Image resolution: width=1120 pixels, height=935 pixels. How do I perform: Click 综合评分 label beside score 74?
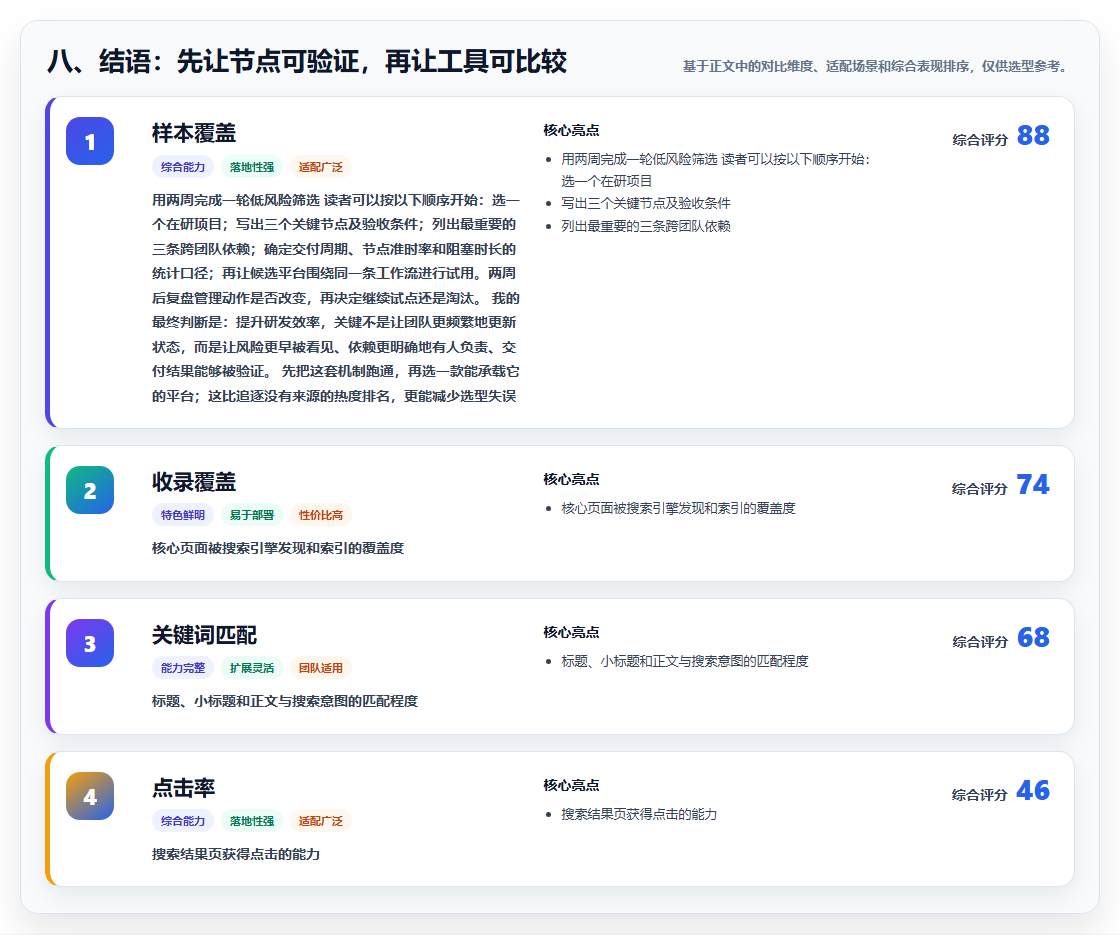coord(980,489)
